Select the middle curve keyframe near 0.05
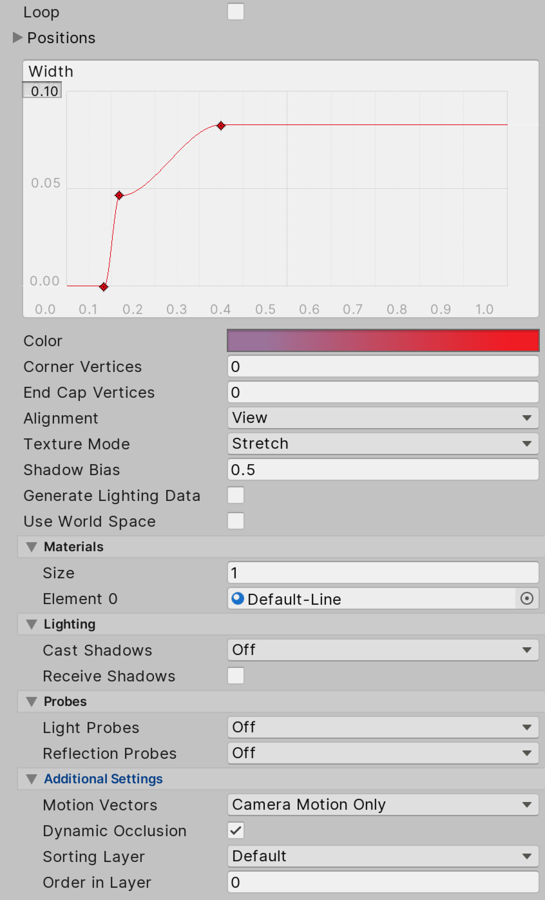The height and width of the screenshot is (900, 545). click(119, 195)
